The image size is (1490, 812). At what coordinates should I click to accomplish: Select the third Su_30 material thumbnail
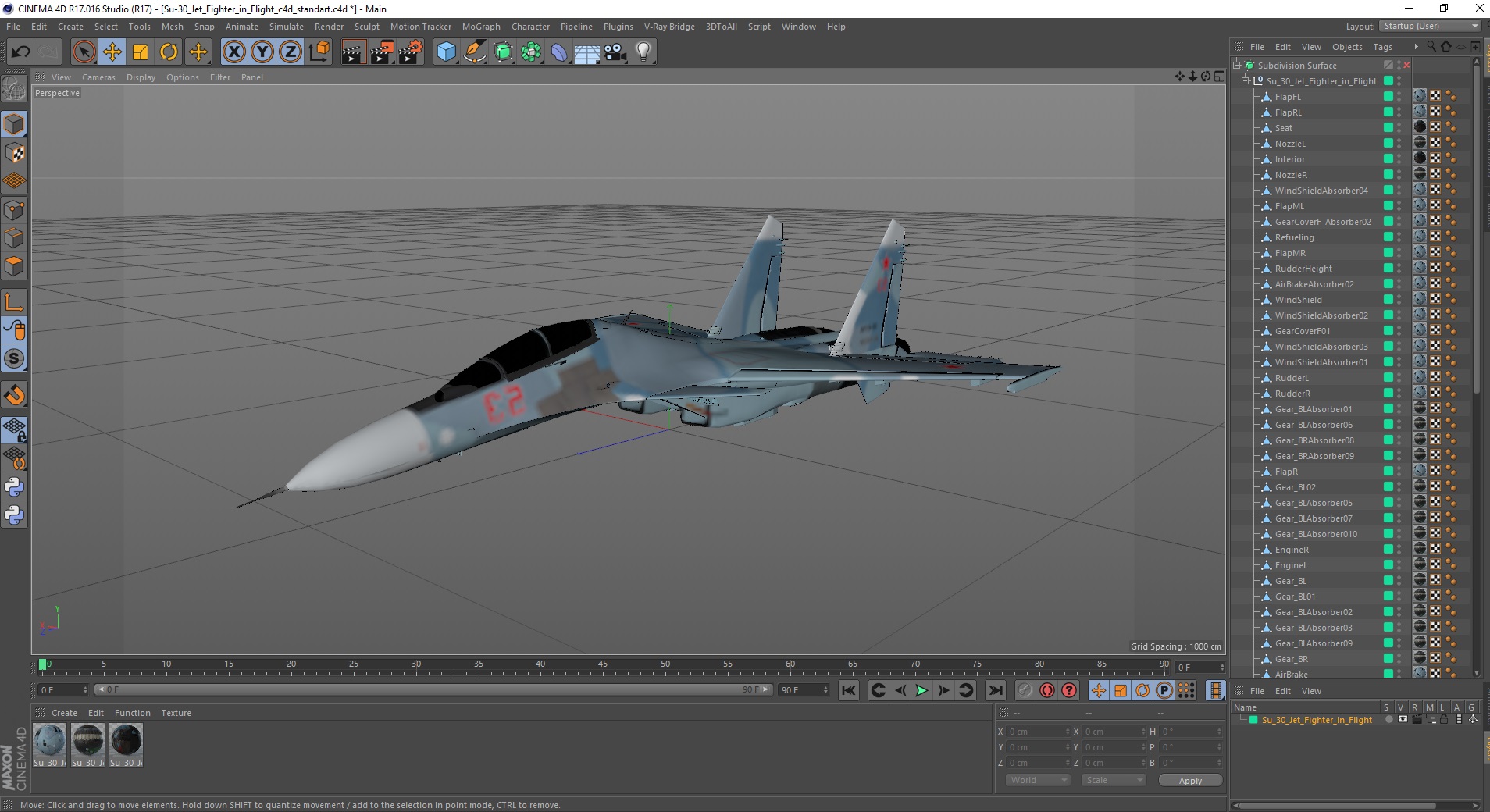point(126,746)
